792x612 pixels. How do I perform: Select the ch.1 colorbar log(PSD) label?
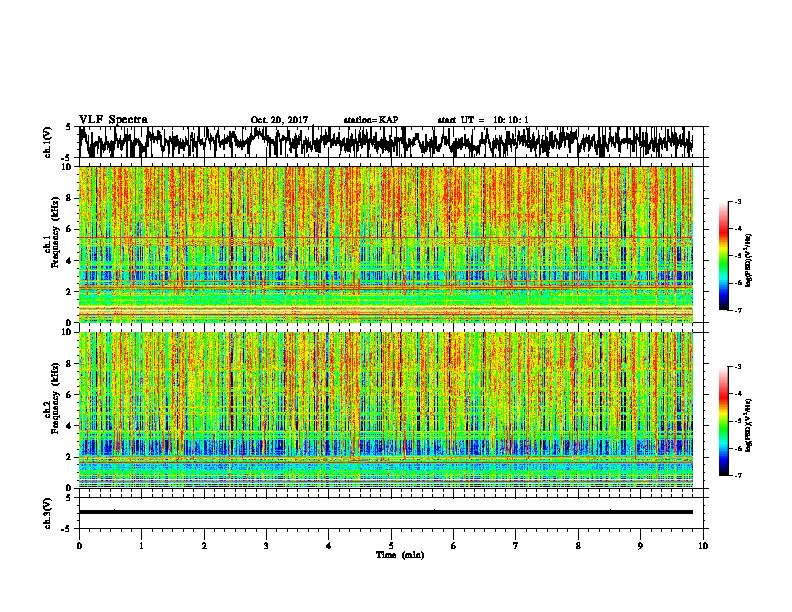pos(748,261)
